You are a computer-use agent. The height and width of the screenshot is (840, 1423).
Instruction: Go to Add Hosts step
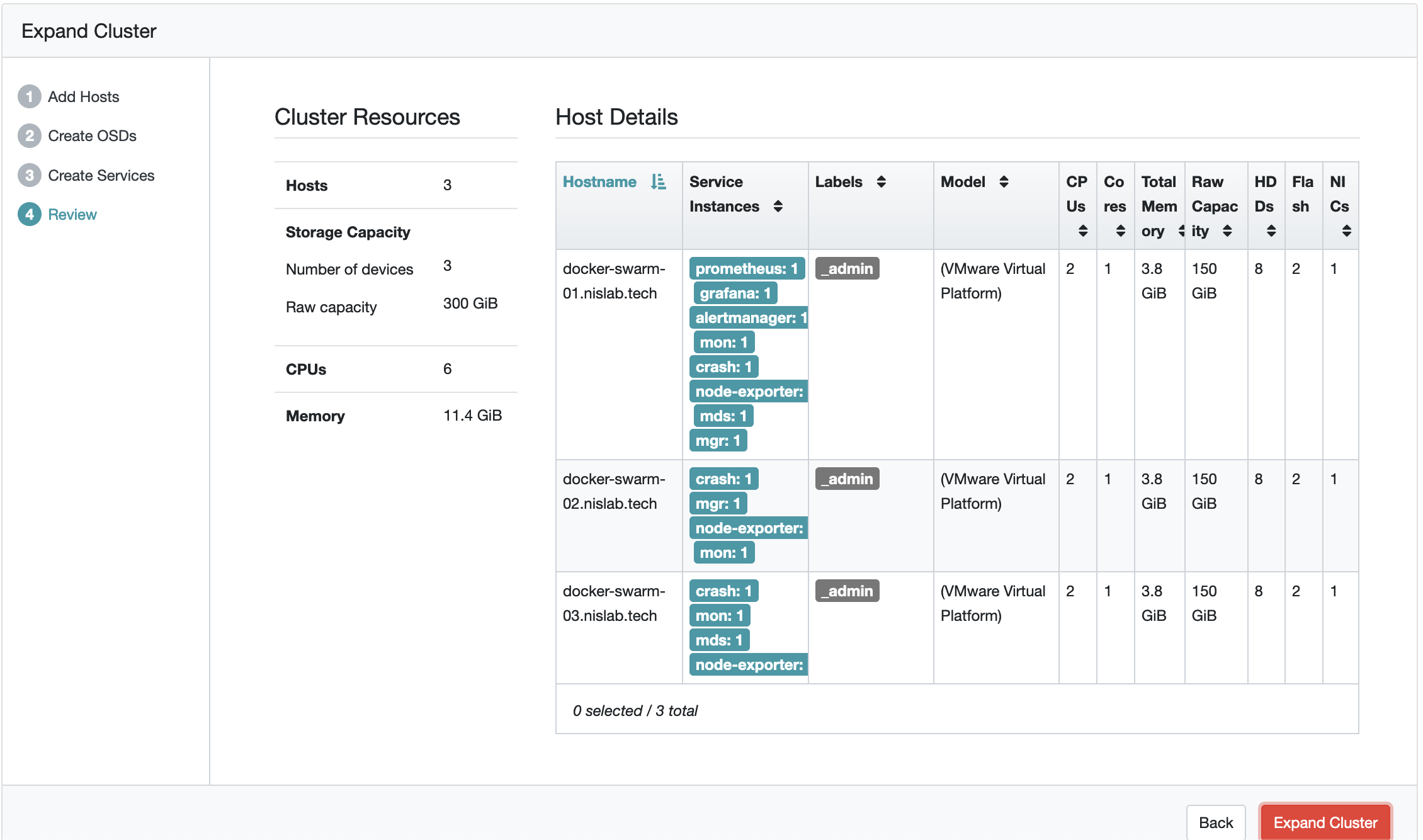click(x=83, y=97)
